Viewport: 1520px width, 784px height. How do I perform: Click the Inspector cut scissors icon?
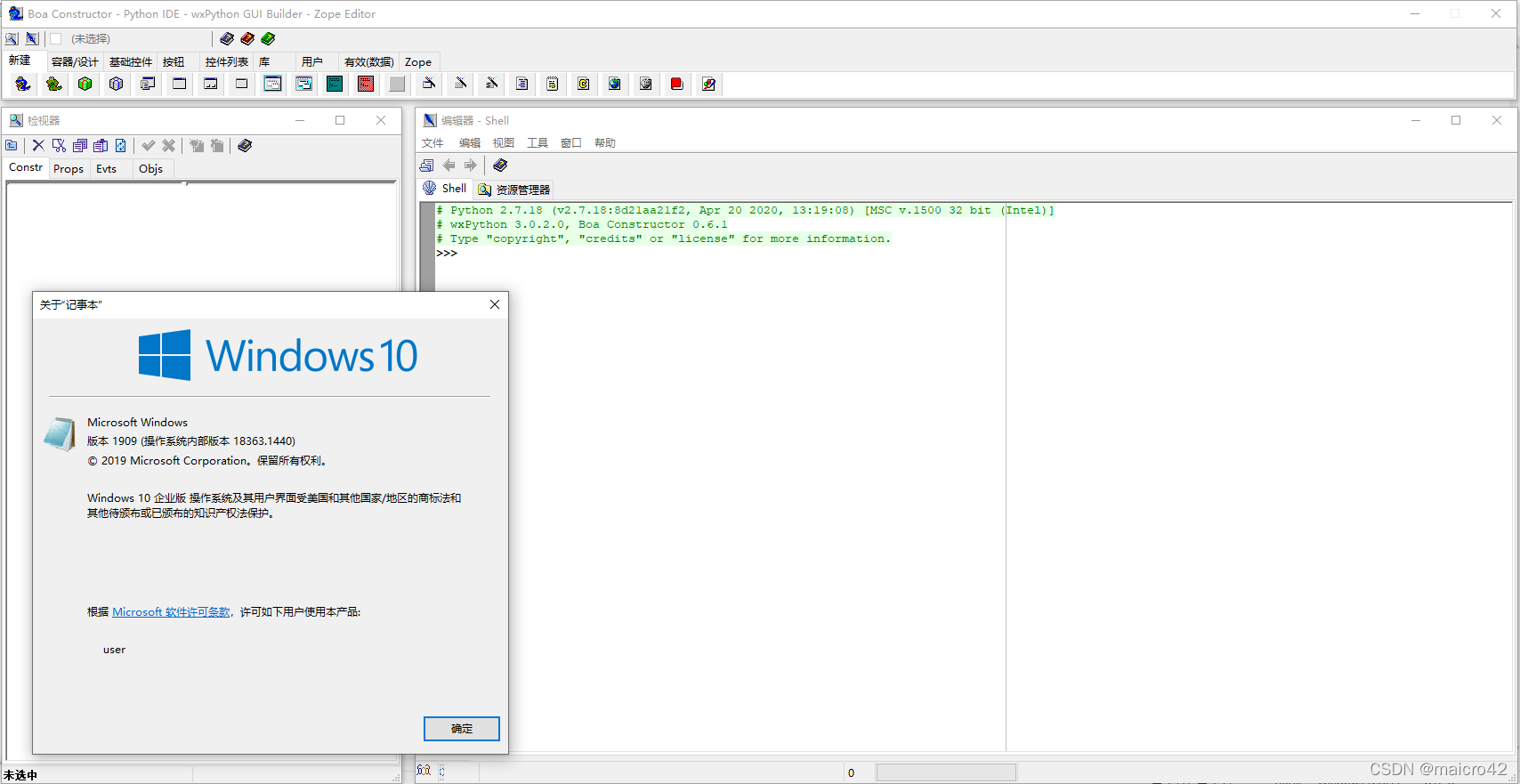click(59, 145)
